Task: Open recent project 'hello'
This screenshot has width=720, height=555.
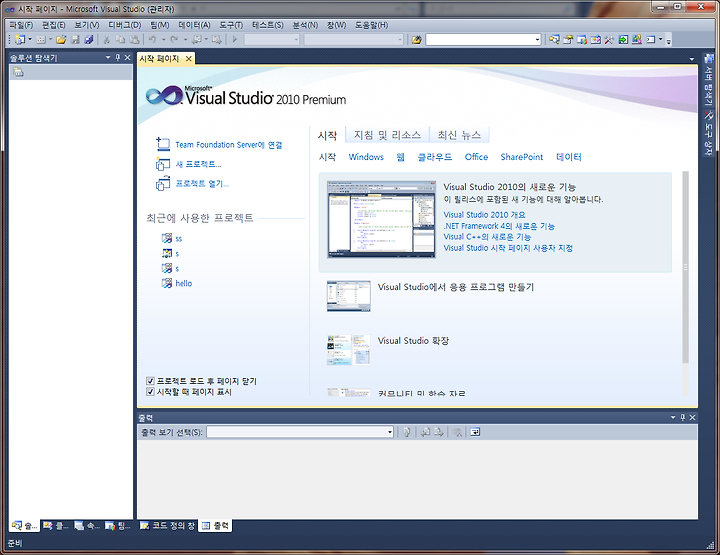Action: coord(184,283)
